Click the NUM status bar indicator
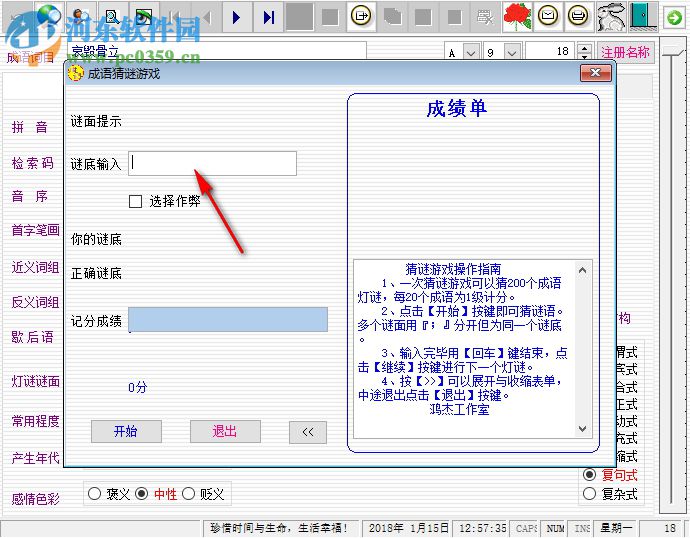 554,528
